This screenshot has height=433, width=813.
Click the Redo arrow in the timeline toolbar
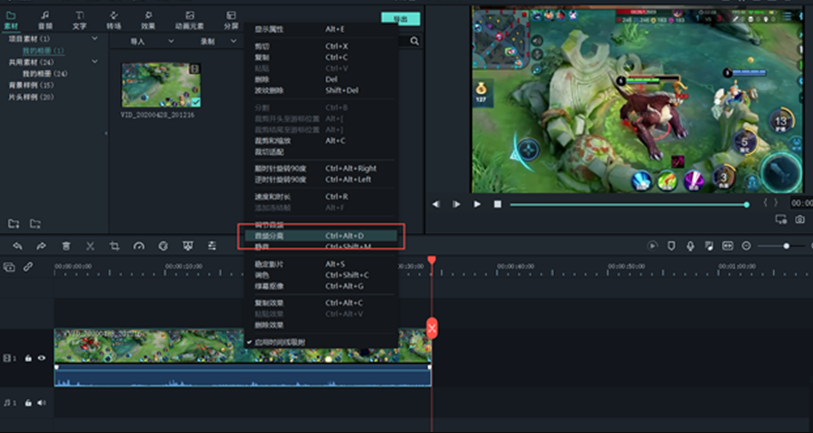[x=41, y=246]
